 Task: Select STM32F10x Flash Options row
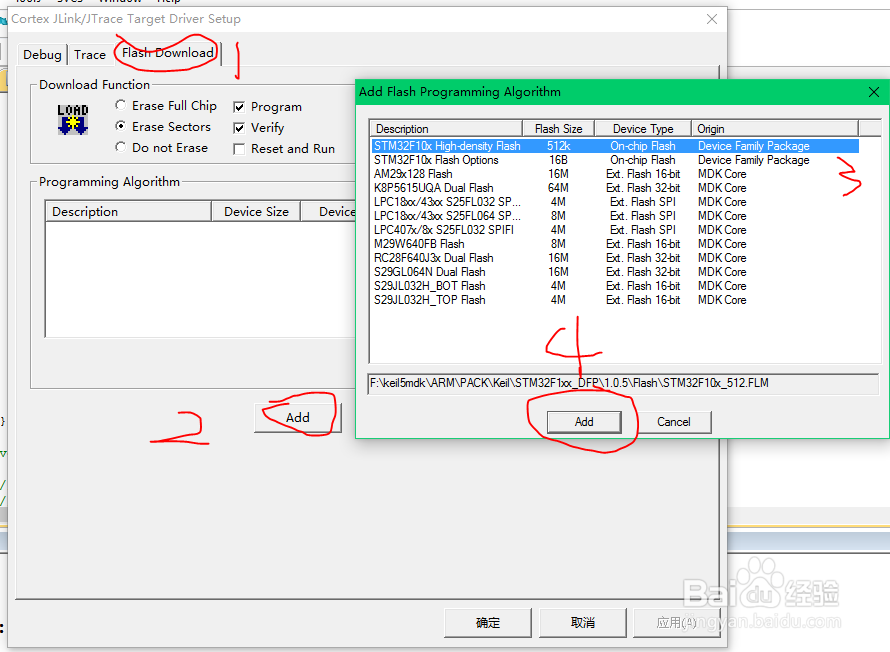click(615, 160)
